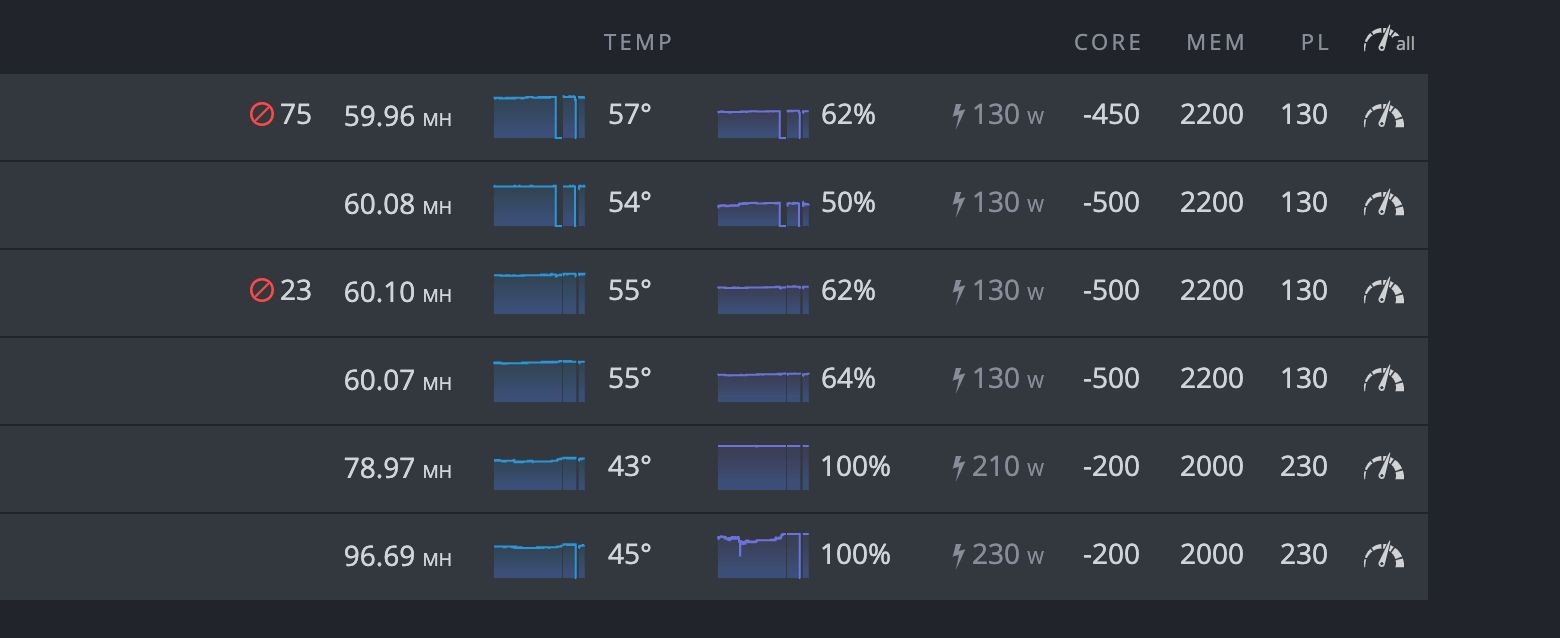This screenshot has width=1560, height=638.
Task: Open overclock gauge for 60.07 MH GPU
Action: tap(1384, 380)
